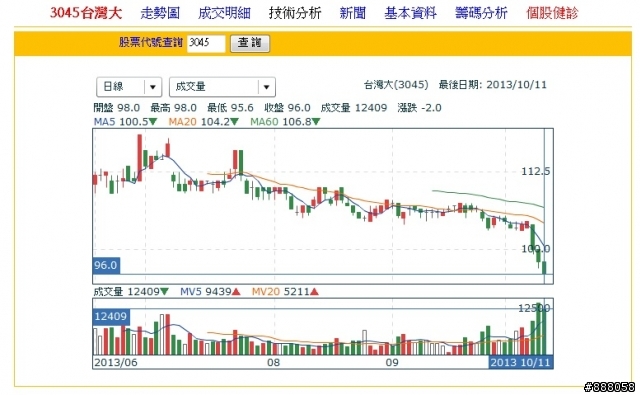Click the 12409 volume marker label
The width and height of the screenshot is (640, 395).
point(111,316)
